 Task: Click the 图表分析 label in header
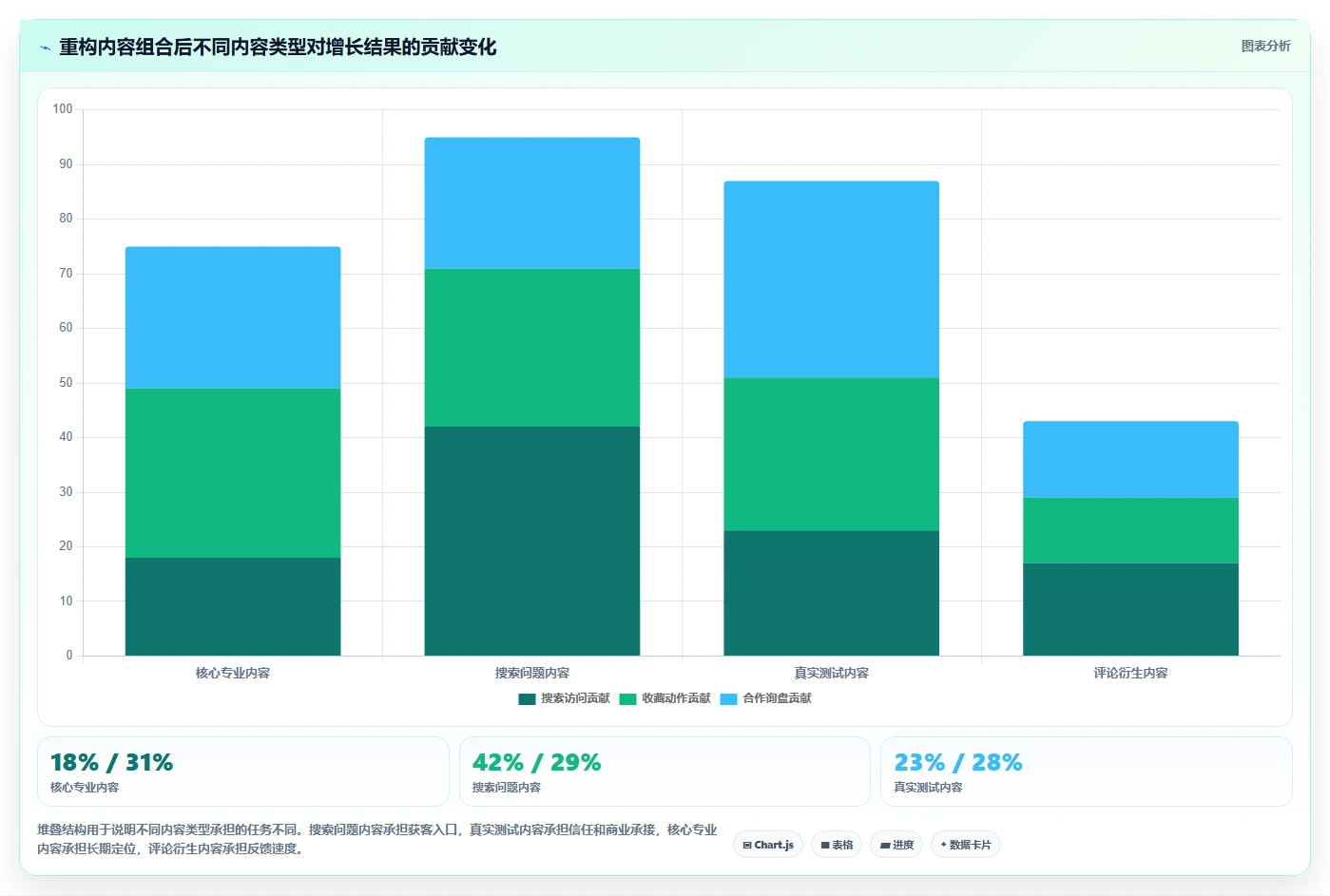click(x=1265, y=46)
